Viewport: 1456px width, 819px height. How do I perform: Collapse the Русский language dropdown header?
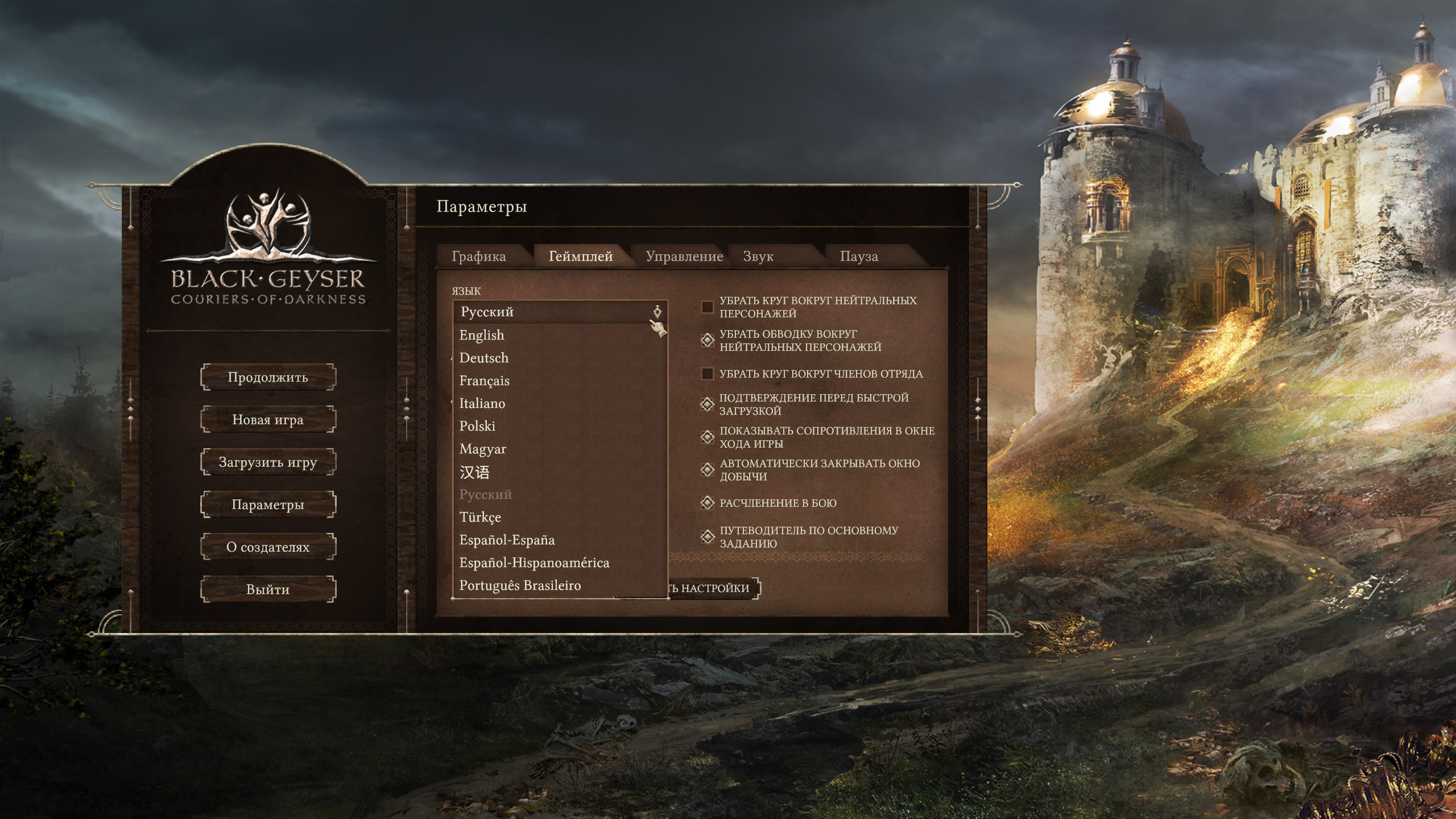(559, 312)
